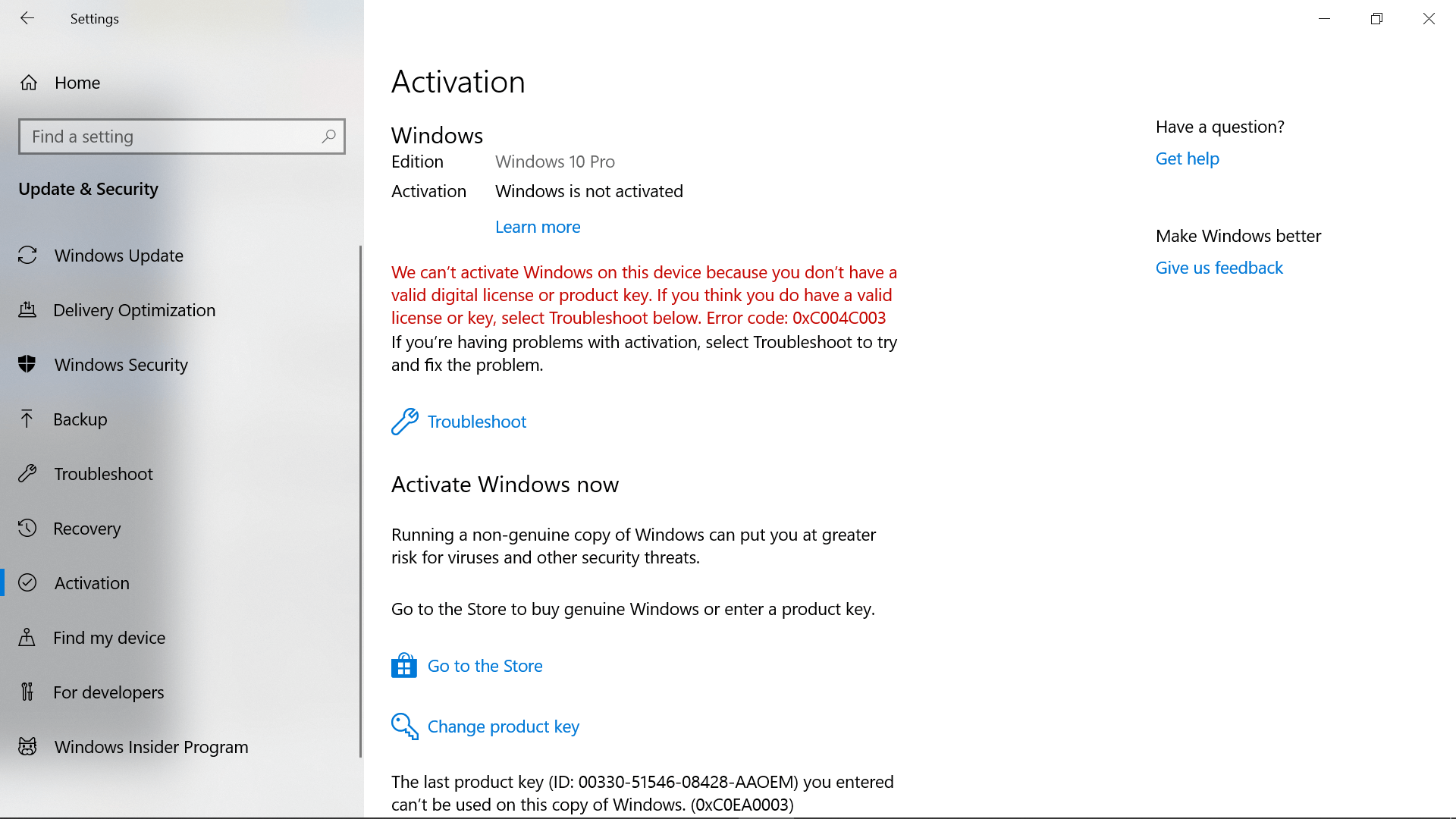This screenshot has width=1456, height=819.
Task: Click the Windows Security shield icon
Action: 27,365
